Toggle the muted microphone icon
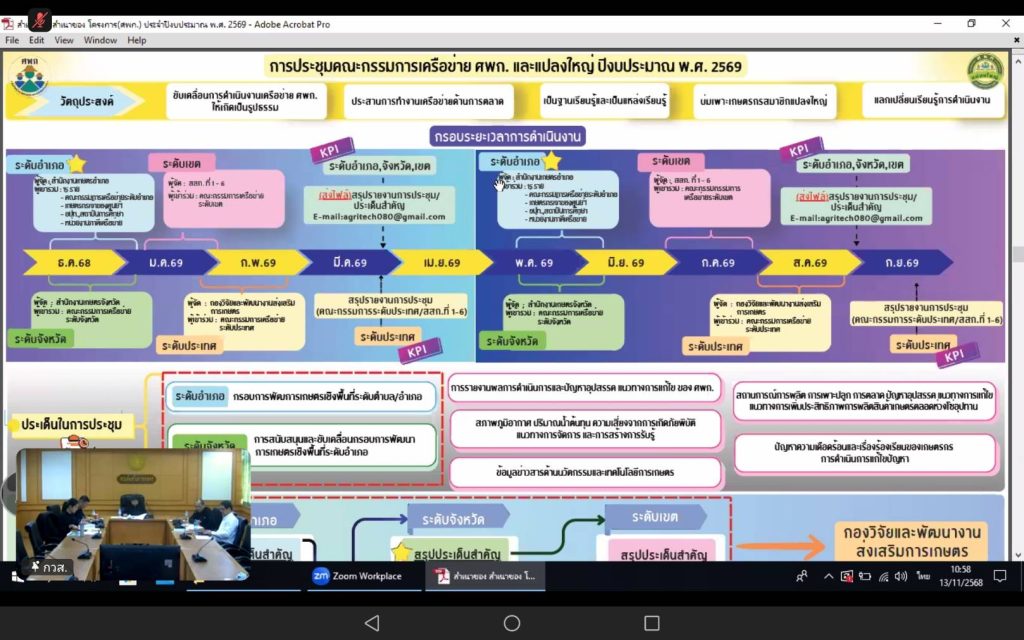This screenshot has width=1024, height=640. click(40, 19)
